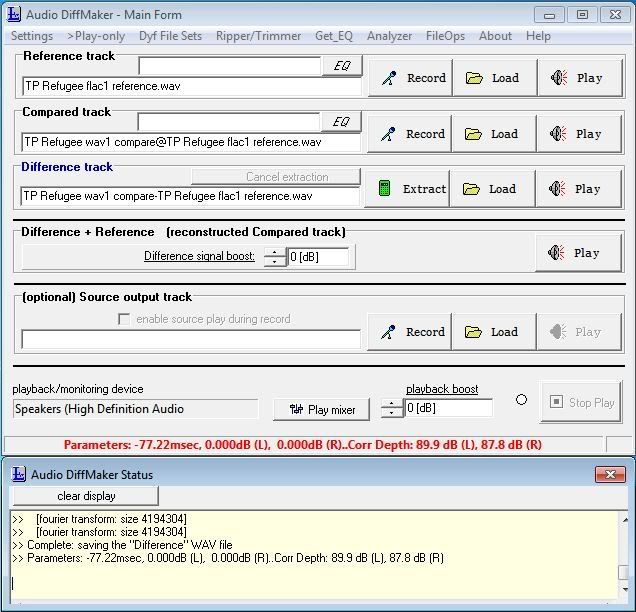Play the reconstructed Compared track
The height and width of the screenshot is (612, 636).
click(578, 253)
